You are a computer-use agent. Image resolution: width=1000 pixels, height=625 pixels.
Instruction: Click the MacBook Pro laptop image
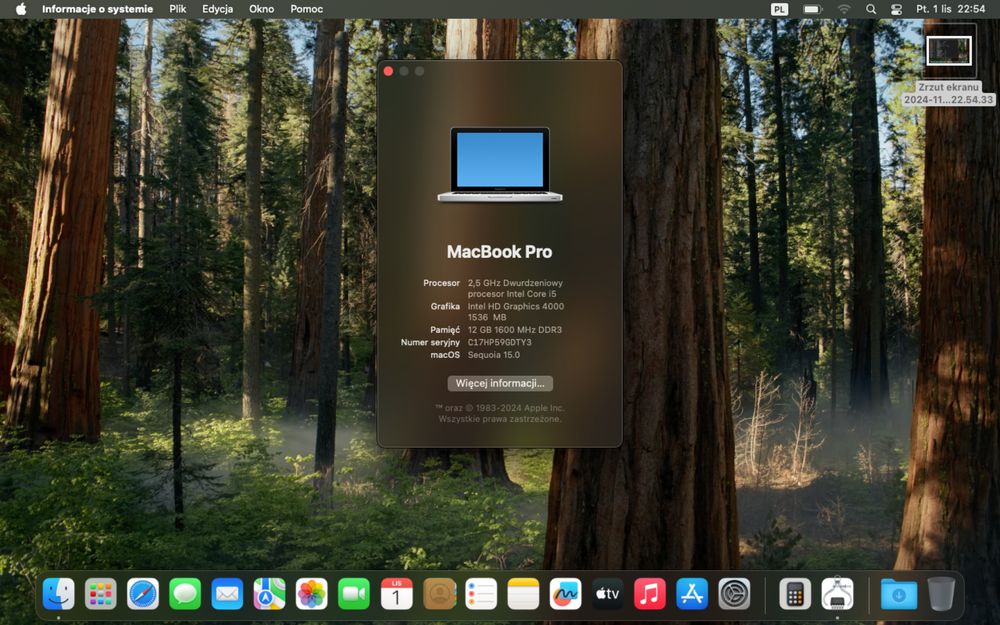pos(500,165)
